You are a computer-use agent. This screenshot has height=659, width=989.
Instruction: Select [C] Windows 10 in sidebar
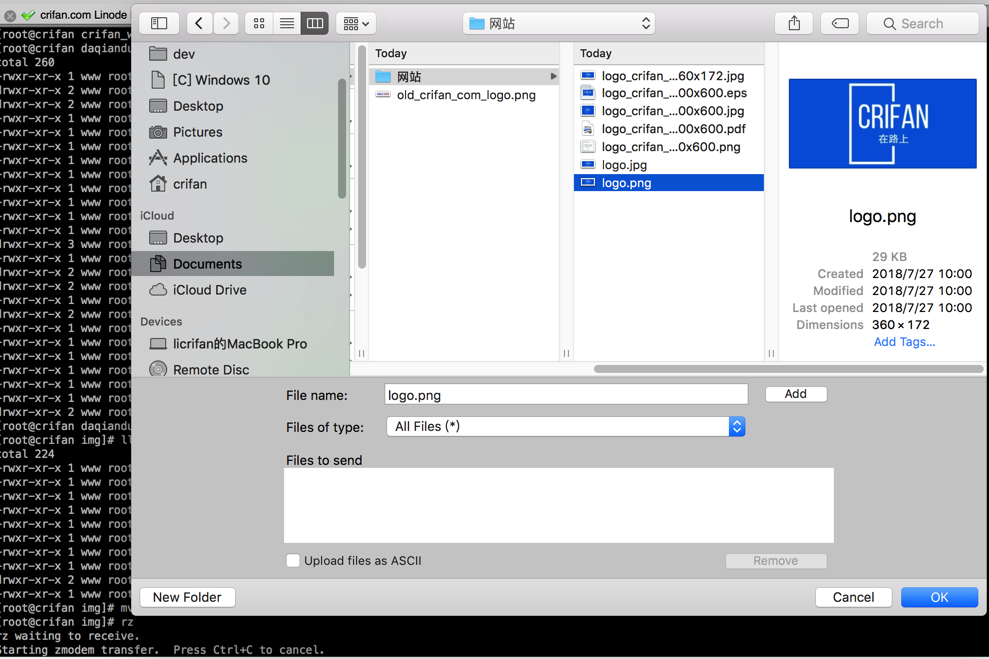click(x=233, y=80)
